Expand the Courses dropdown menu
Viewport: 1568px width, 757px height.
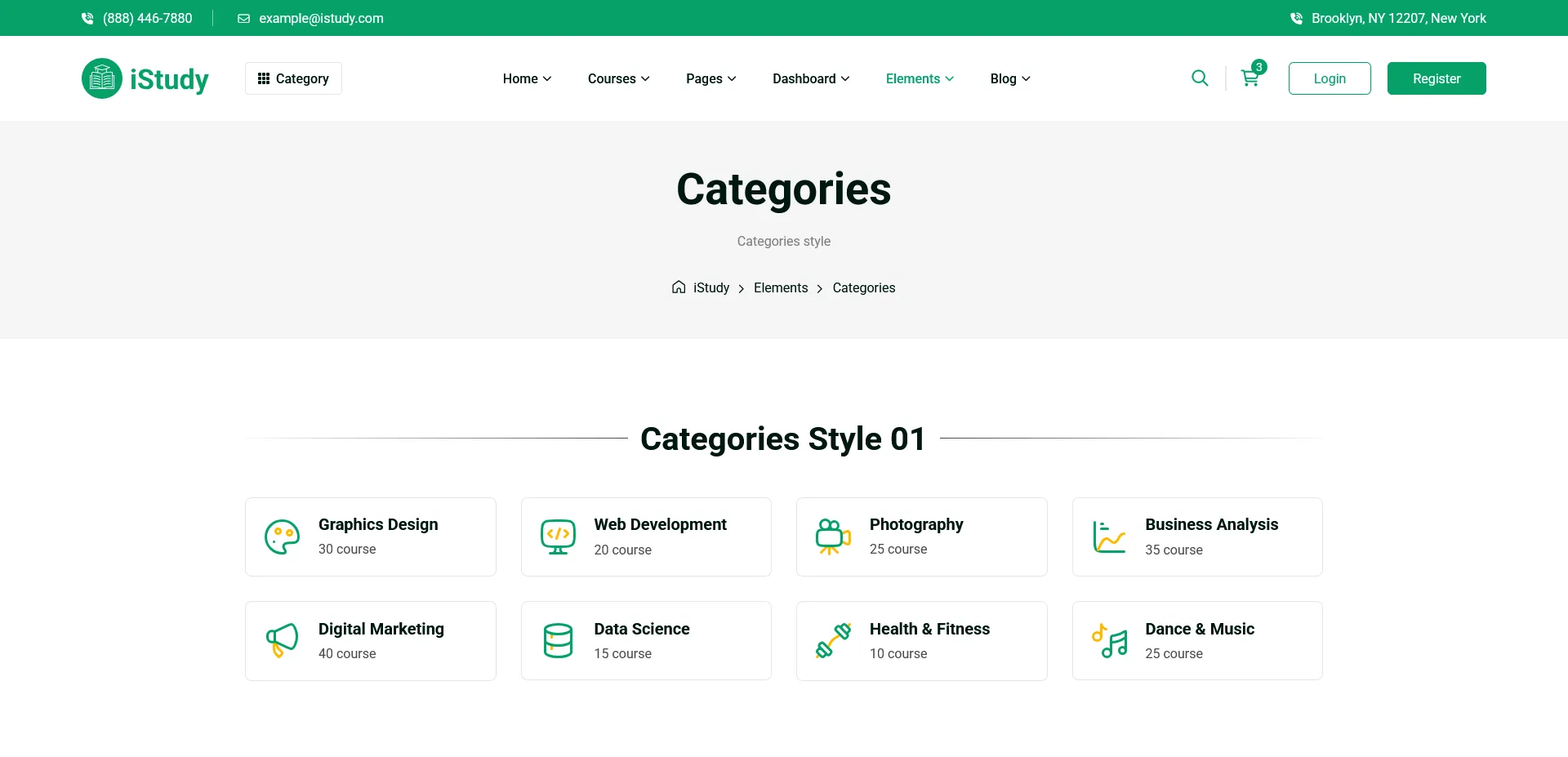pyautogui.click(x=618, y=78)
